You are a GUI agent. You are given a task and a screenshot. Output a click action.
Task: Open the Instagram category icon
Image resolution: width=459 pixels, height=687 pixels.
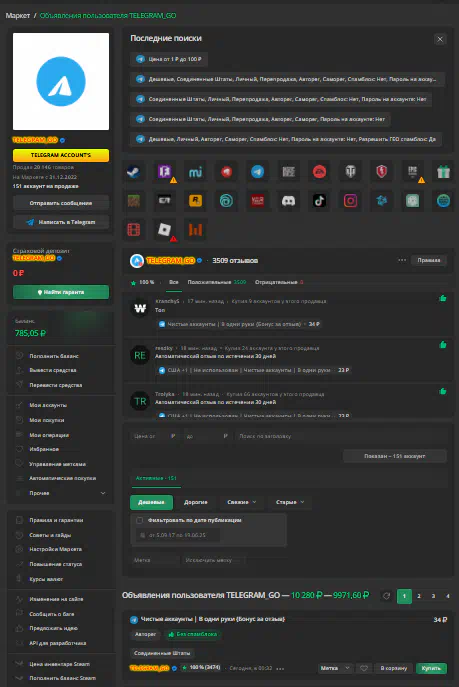(x=350, y=201)
